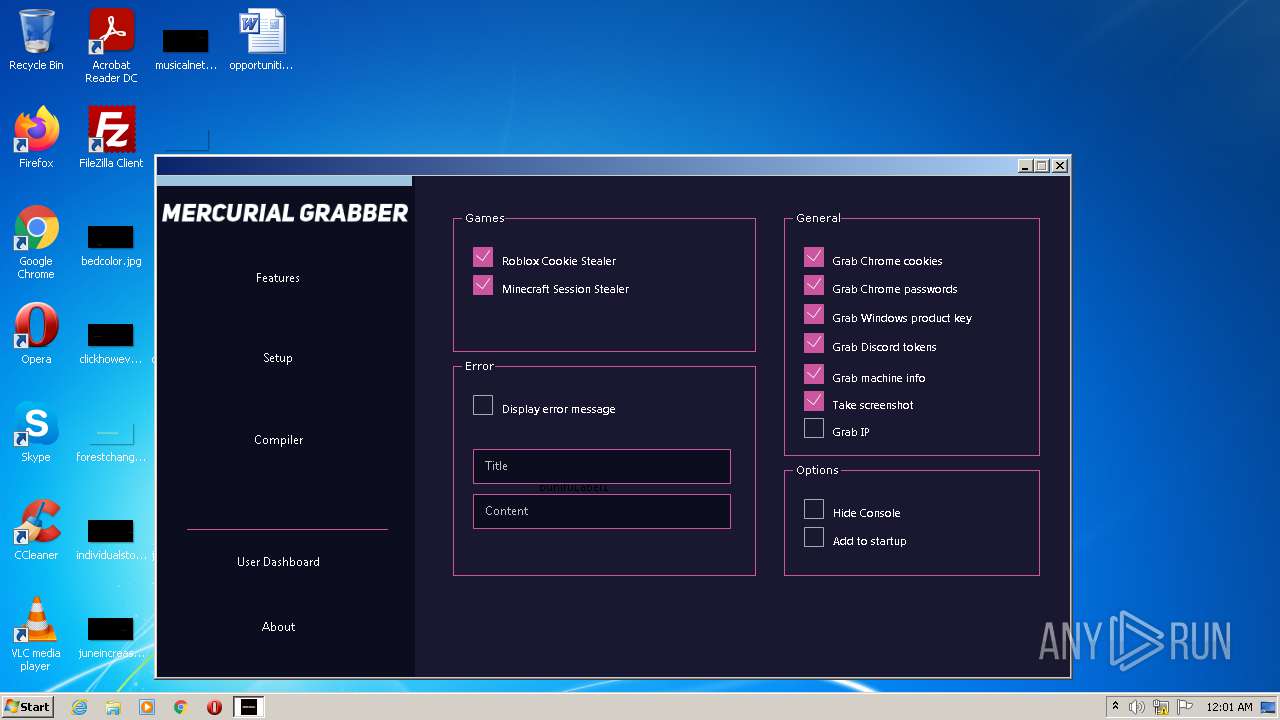Select the opportuniti... Word document icon
Viewport: 1280px width, 720px height.
point(261,41)
